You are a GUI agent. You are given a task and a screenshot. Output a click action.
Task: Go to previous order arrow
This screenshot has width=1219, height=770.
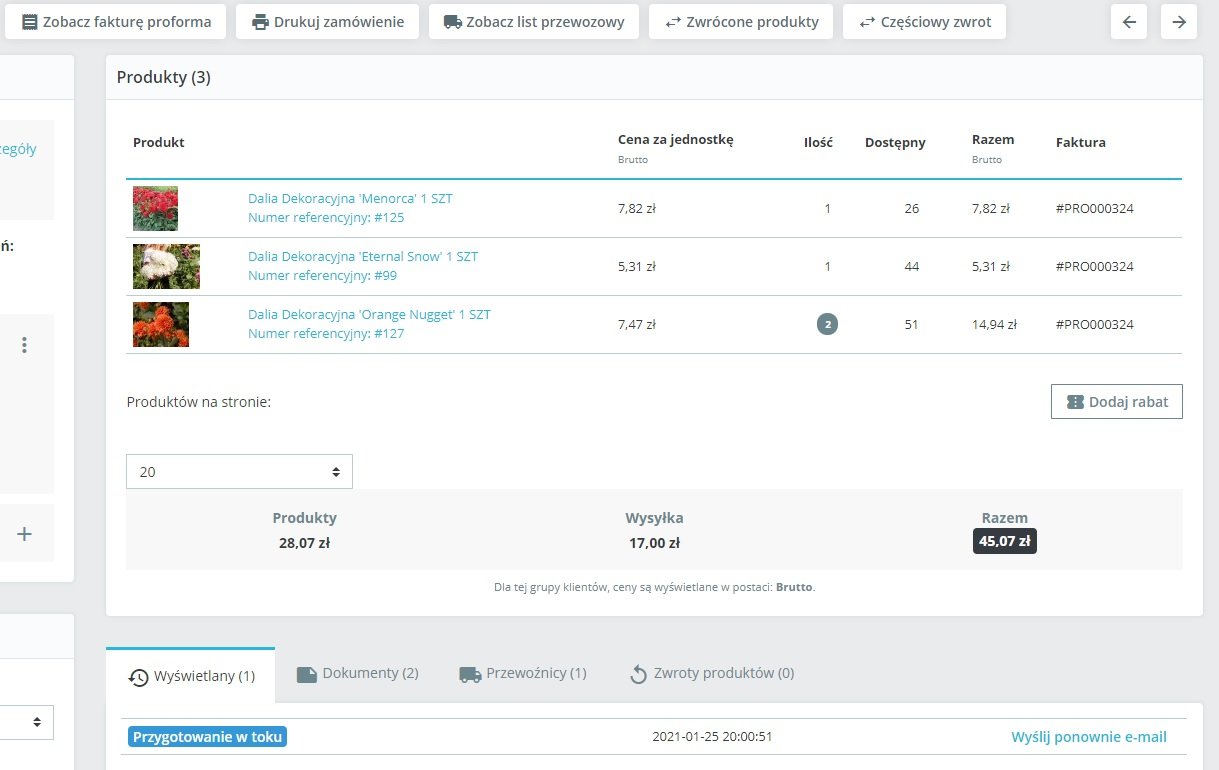(x=1129, y=21)
